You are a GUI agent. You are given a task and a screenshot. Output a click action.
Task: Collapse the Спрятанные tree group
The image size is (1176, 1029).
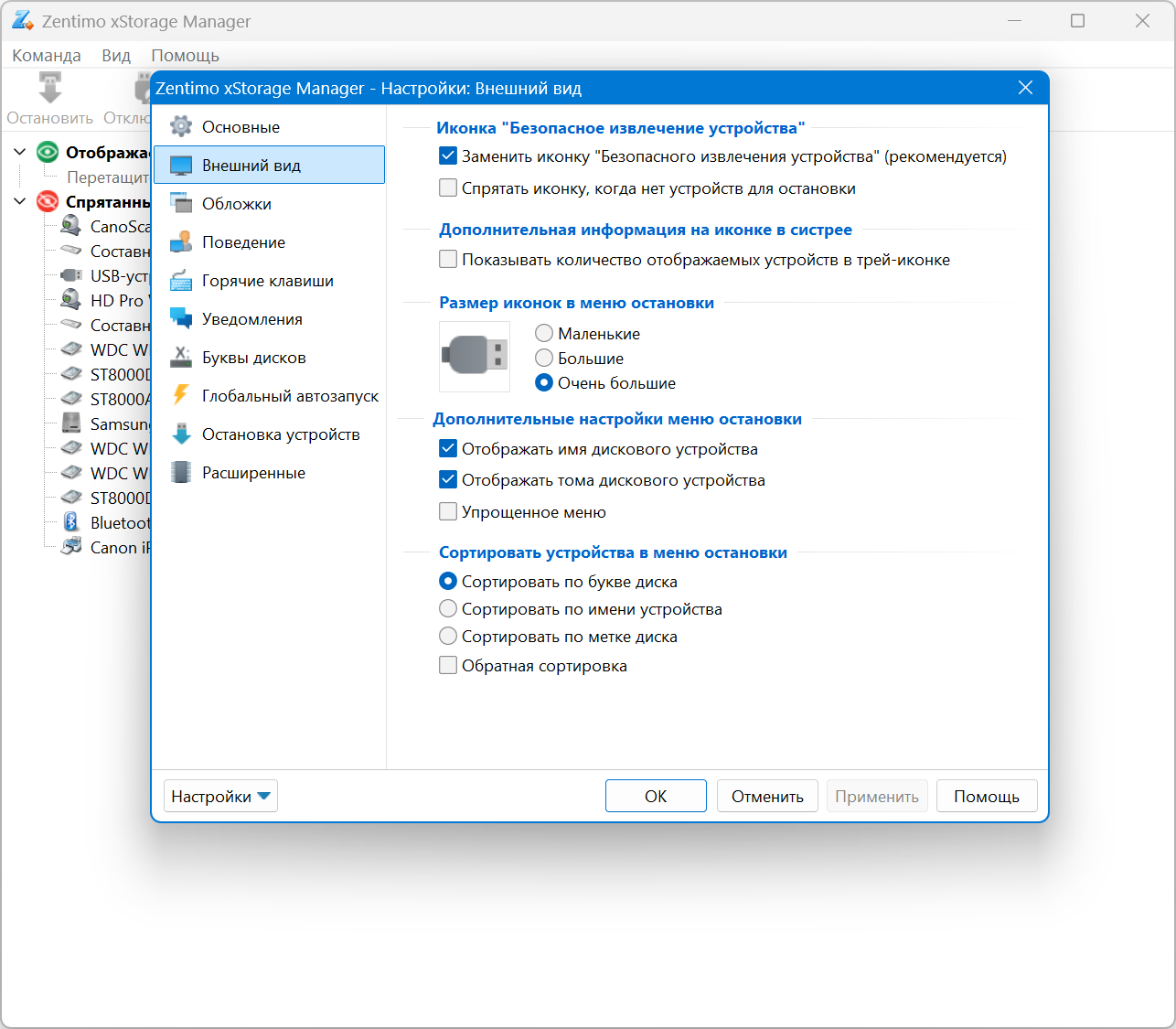20,201
